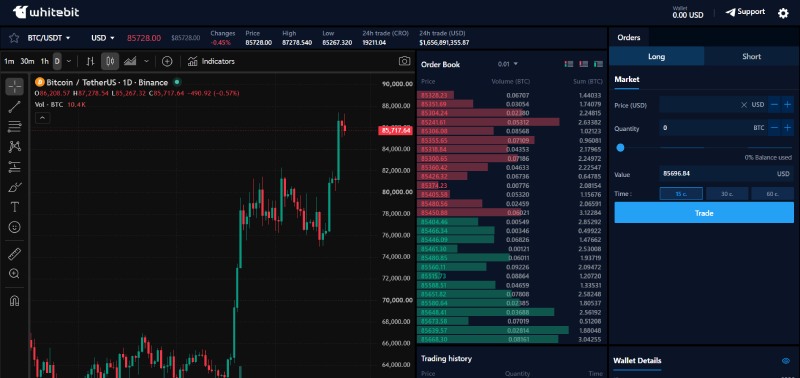
Task: Increase price with plus stepper
Action: (x=788, y=105)
